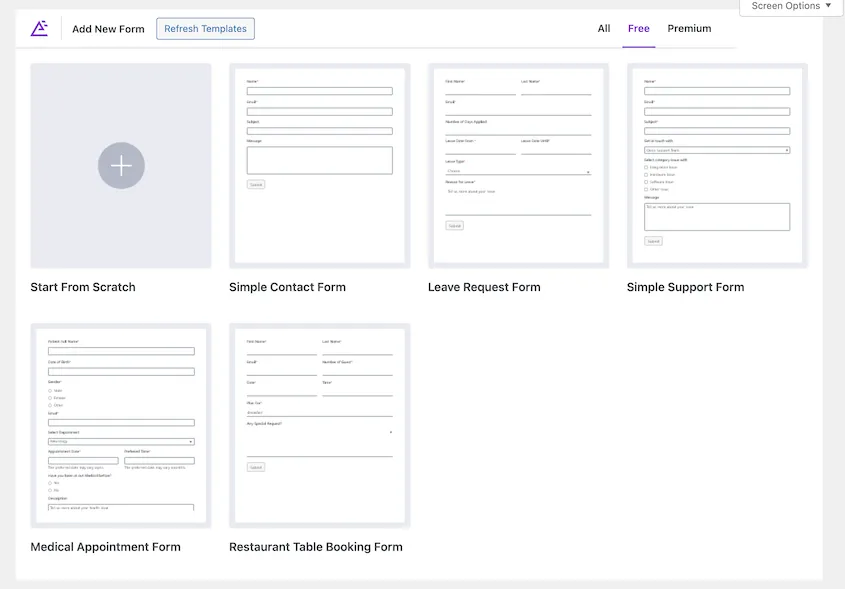The image size is (845, 589).
Task: Click the plus icon to start from scratch
Action: tap(121, 165)
